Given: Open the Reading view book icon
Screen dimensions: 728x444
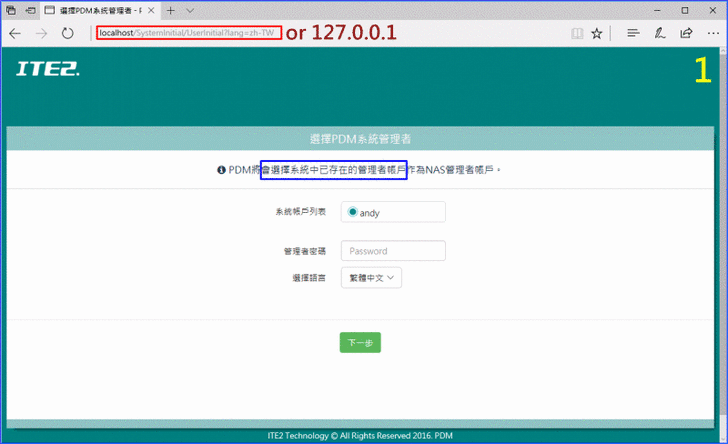Looking at the screenshot, I should tap(576, 33).
